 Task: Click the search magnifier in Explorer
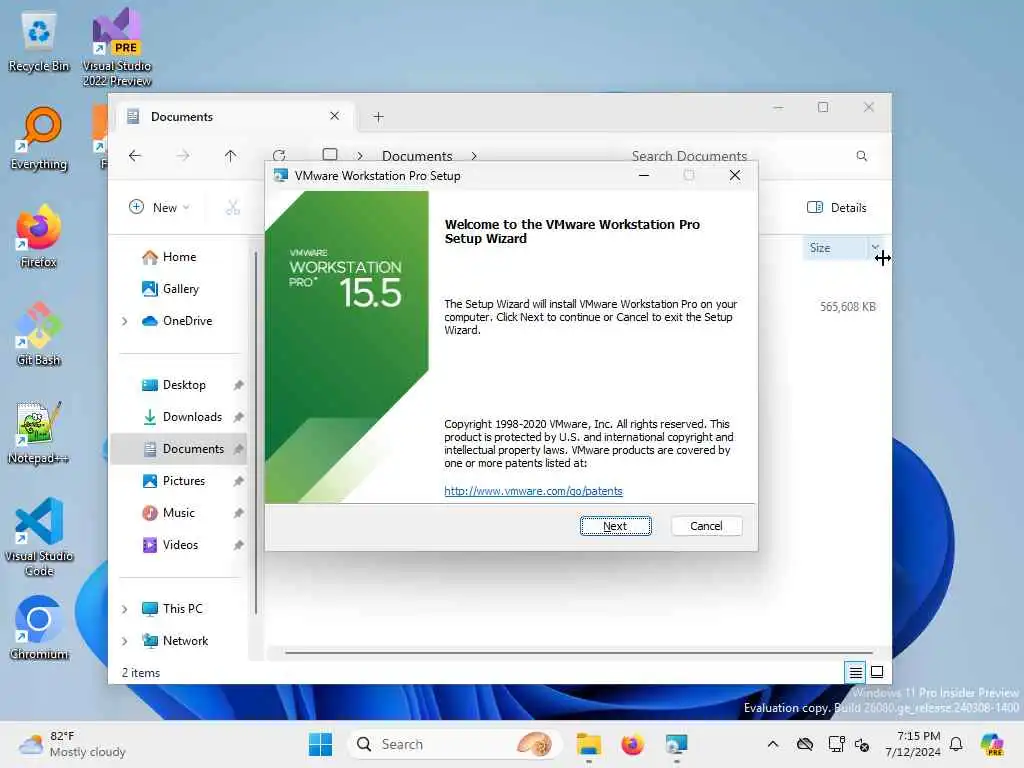click(861, 155)
